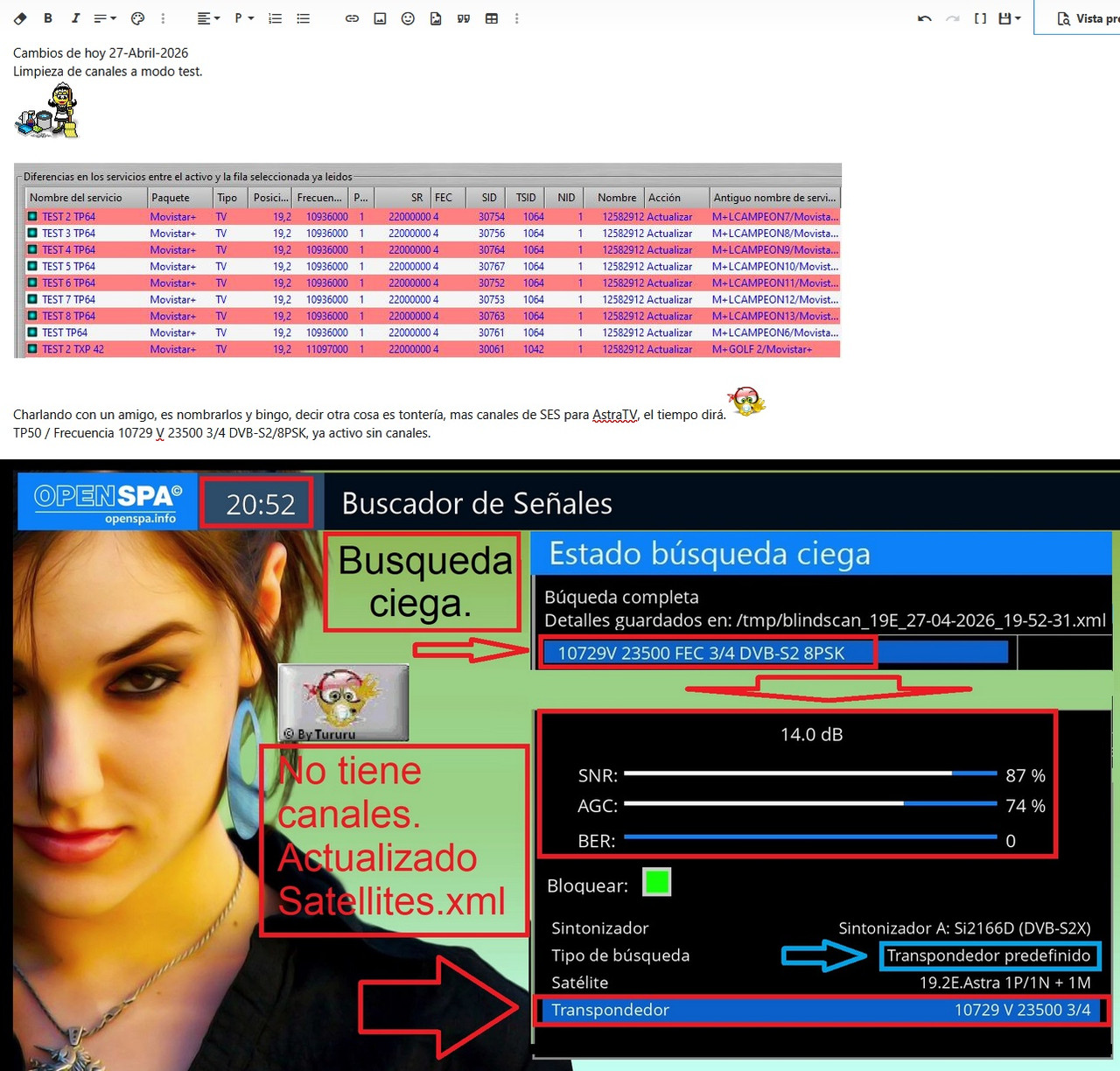1120x1071 pixels.
Task: Select the 'Transpondedor predefinido' search type value
Action: coord(989,955)
